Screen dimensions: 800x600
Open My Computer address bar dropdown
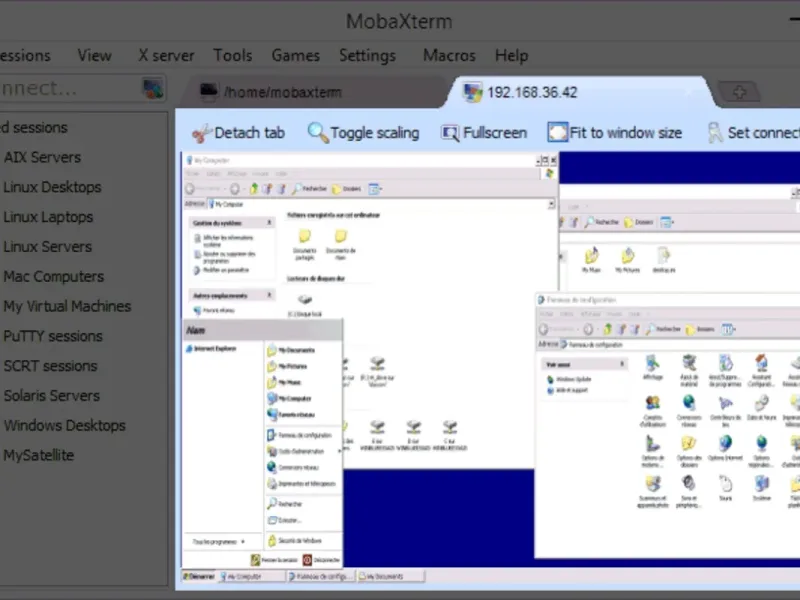click(551, 204)
